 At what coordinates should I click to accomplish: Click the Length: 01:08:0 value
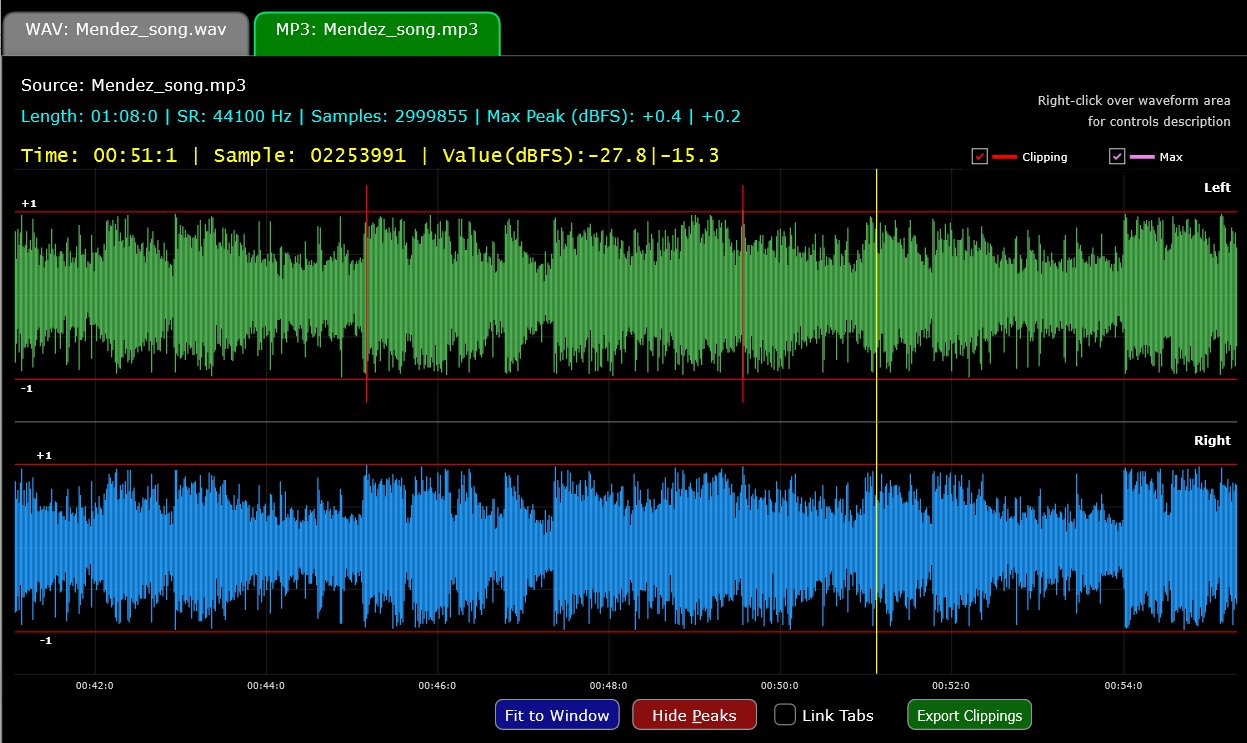coord(89,116)
